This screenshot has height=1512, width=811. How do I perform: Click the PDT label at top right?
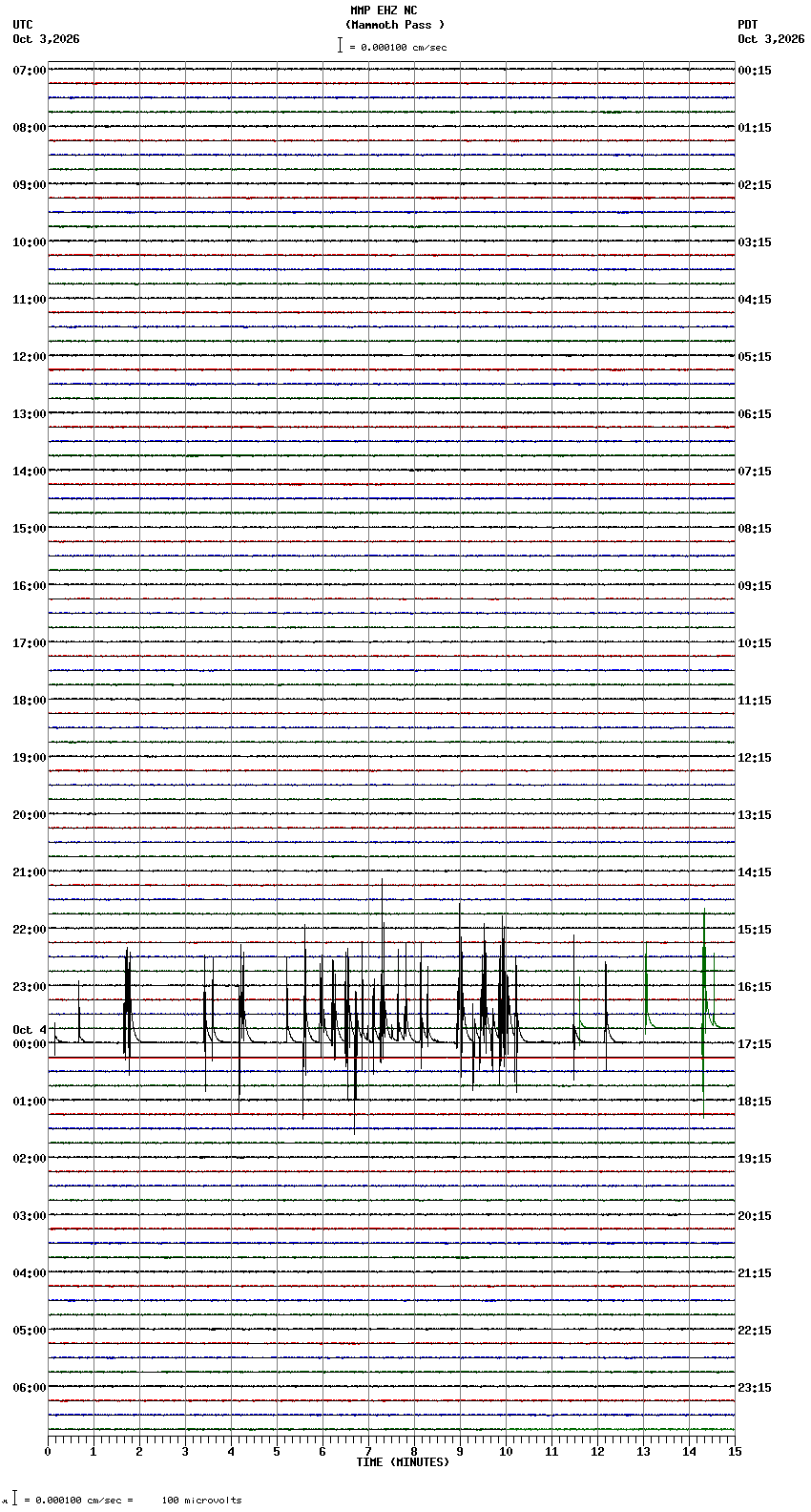coord(747,25)
